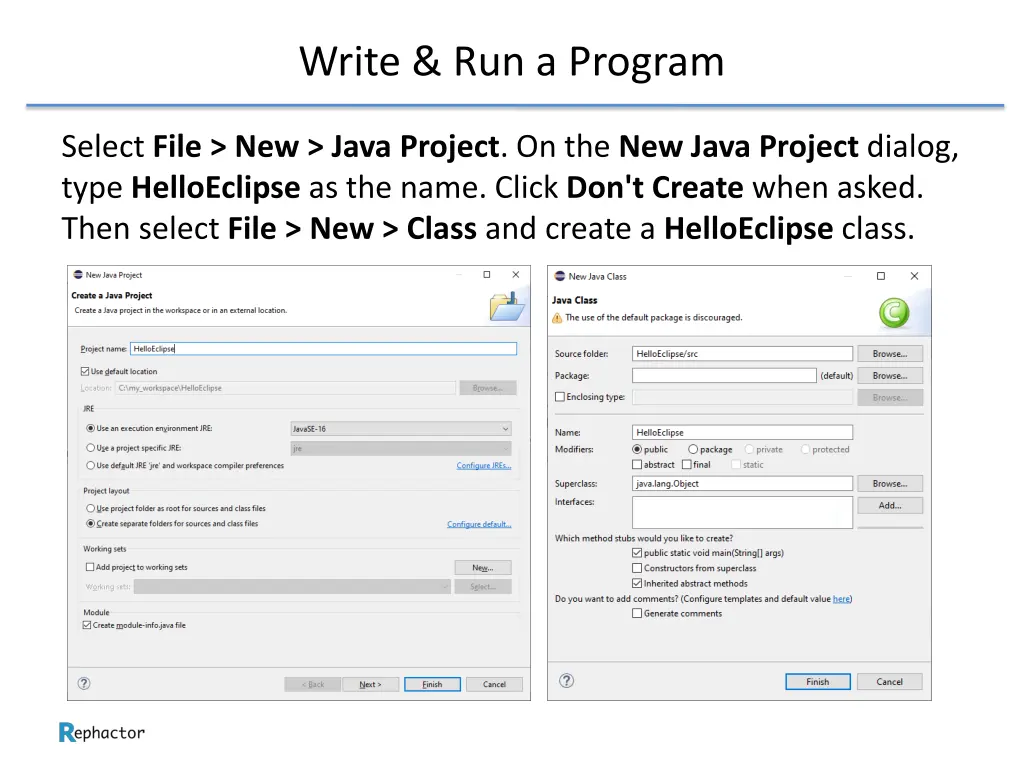Select the public modifier radio button
This screenshot has width=1024, height=768.
pyautogui.click(x=637, y=449)
